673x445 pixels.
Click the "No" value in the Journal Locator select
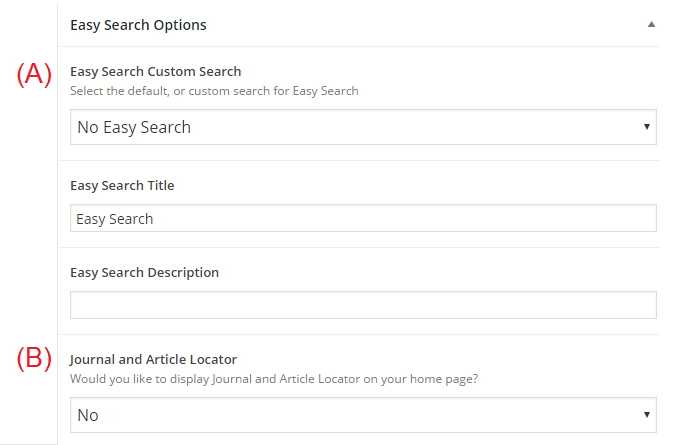(88, 414)
